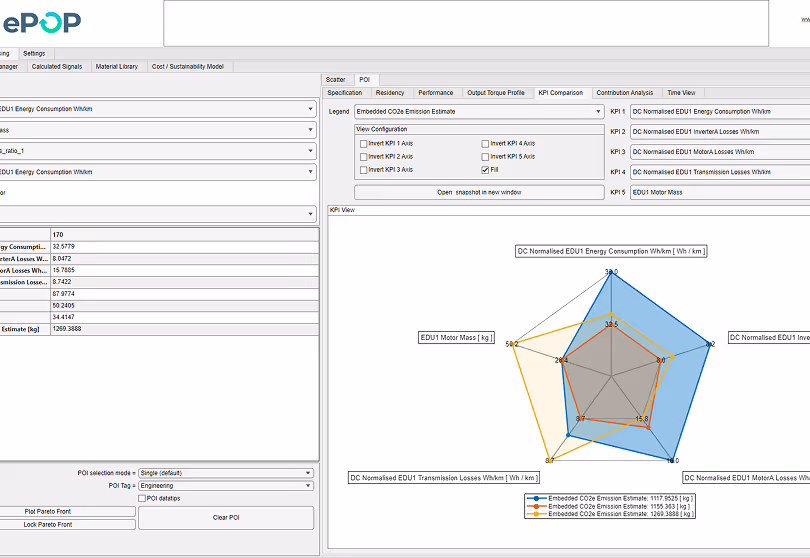Screen dimensions: 810x558
Task: Switch to Calculated Signals tab
Action: (x=57, y=66)
